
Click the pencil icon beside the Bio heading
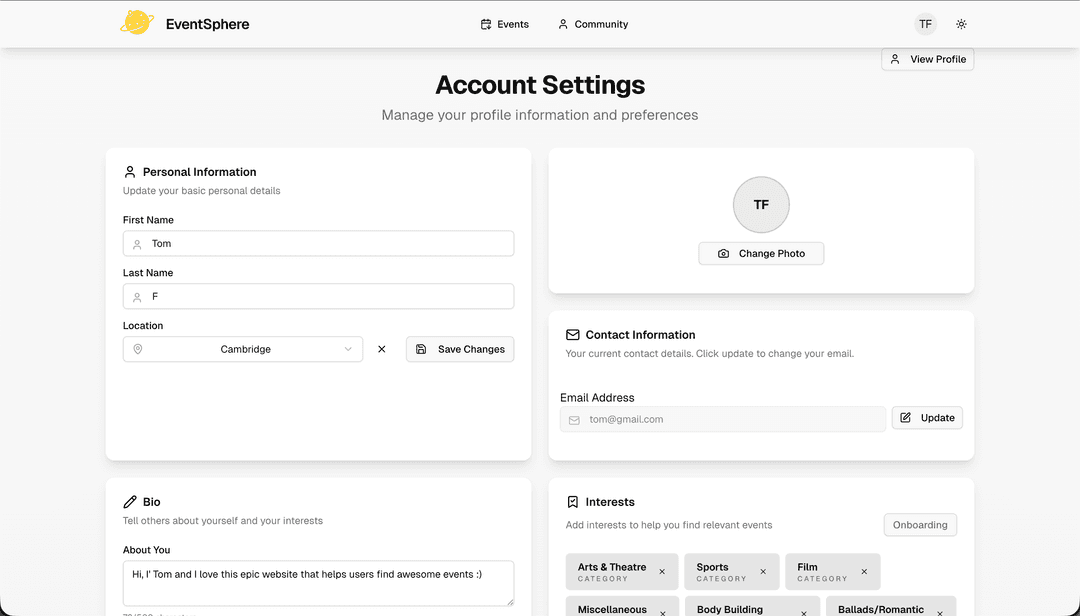click(130, 501)
